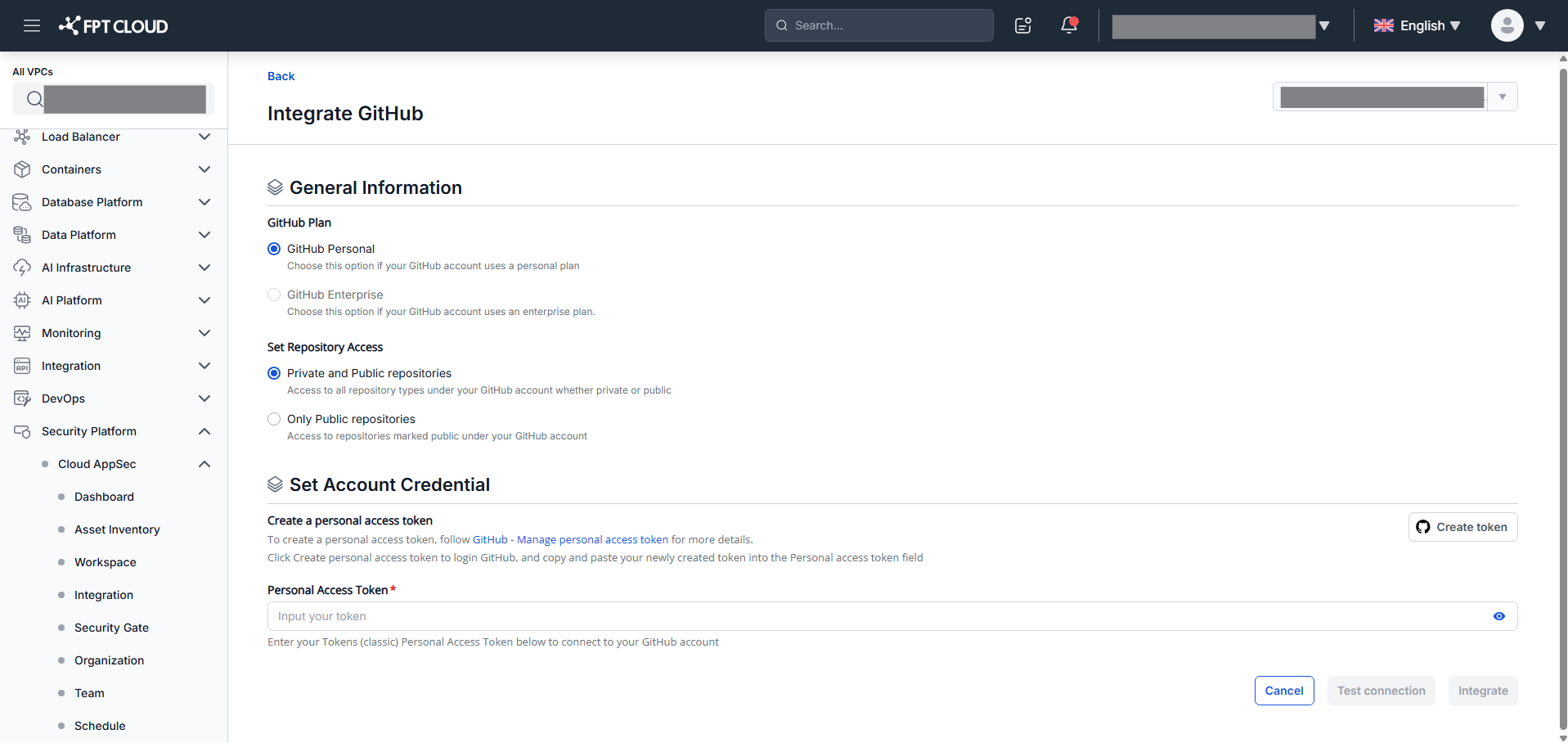Viewport: 1568px width, 743px height.
Task: Open Integration under Cloud AppSec
Action: tap(104, 595)
